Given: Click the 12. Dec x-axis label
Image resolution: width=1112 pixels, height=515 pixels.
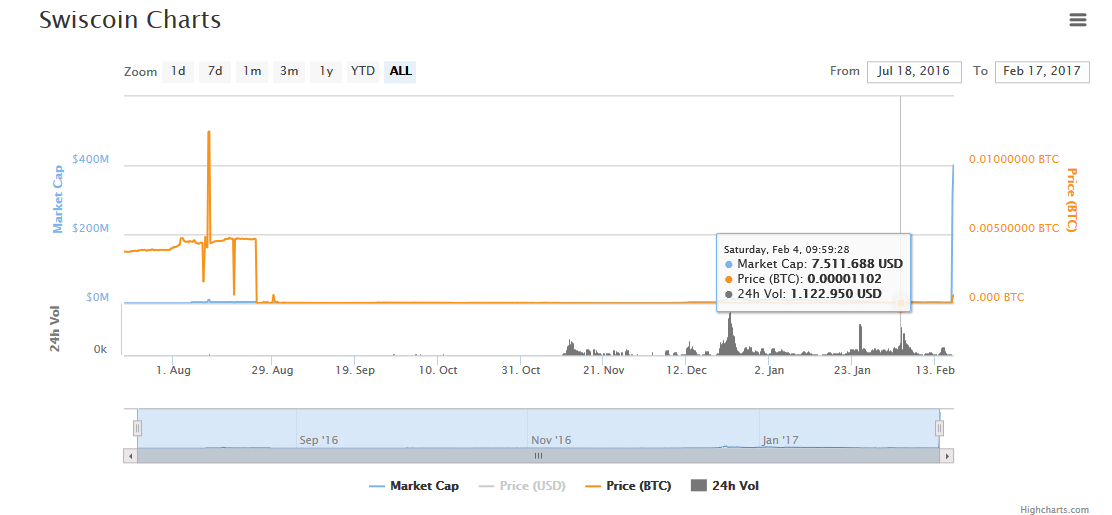Looking at the screenshot, I should click(686, 370).
